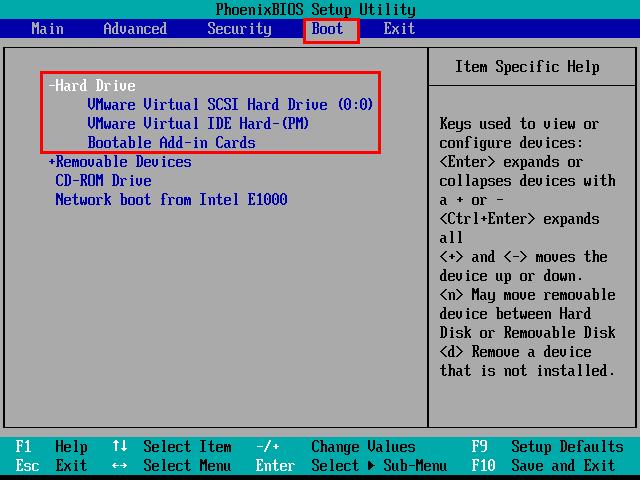Select the highlighted Boot tab
This screenshot has width=640, height=480.
coord(328,28)
